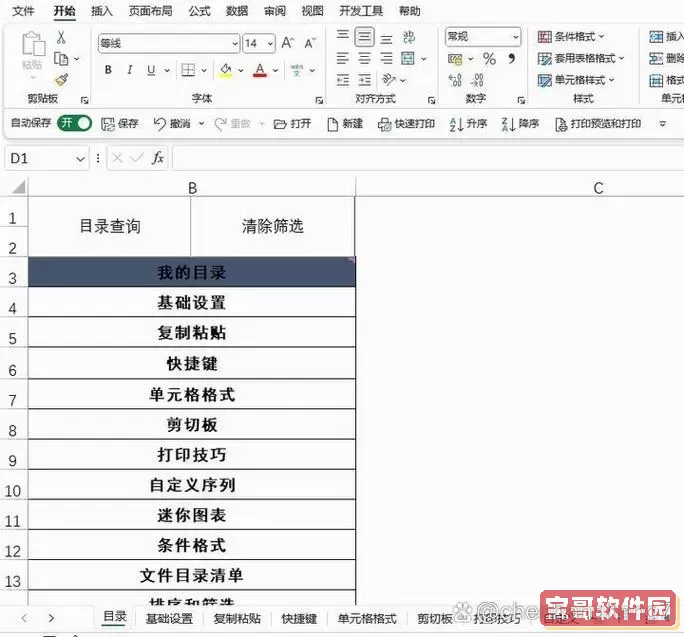
Task: Apply the red font color
Action: click(x=260, y=70)
